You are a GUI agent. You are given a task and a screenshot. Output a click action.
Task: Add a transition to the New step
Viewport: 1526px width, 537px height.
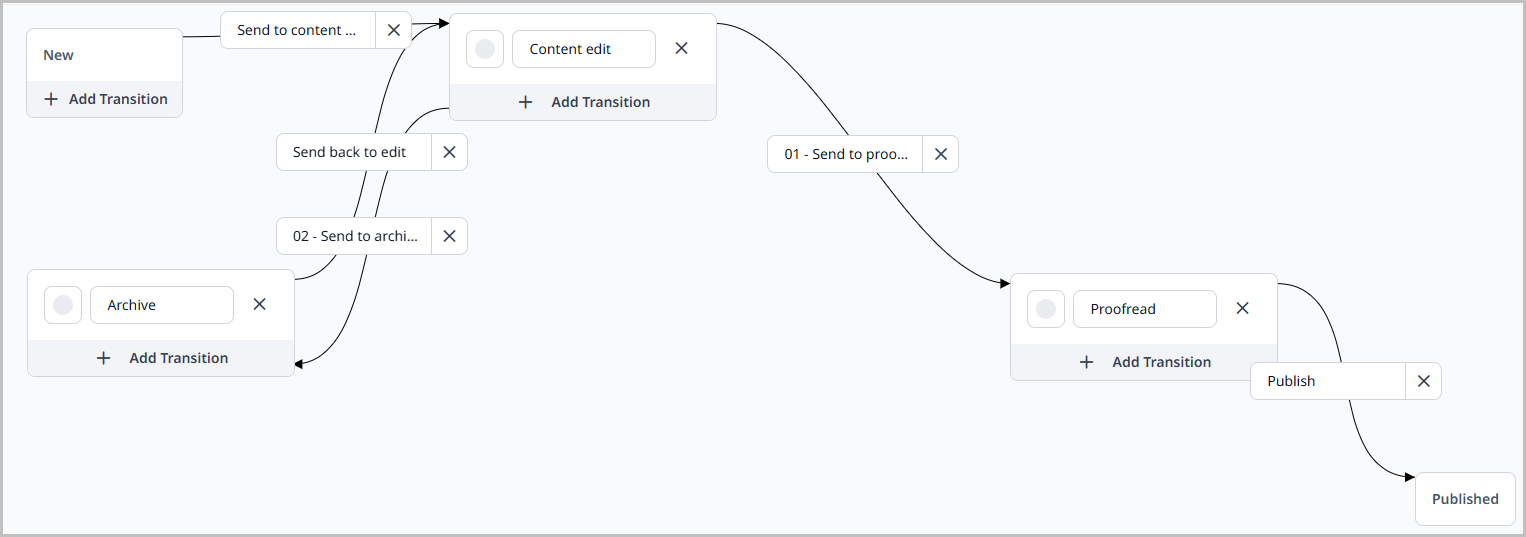[x=105, y=99]
